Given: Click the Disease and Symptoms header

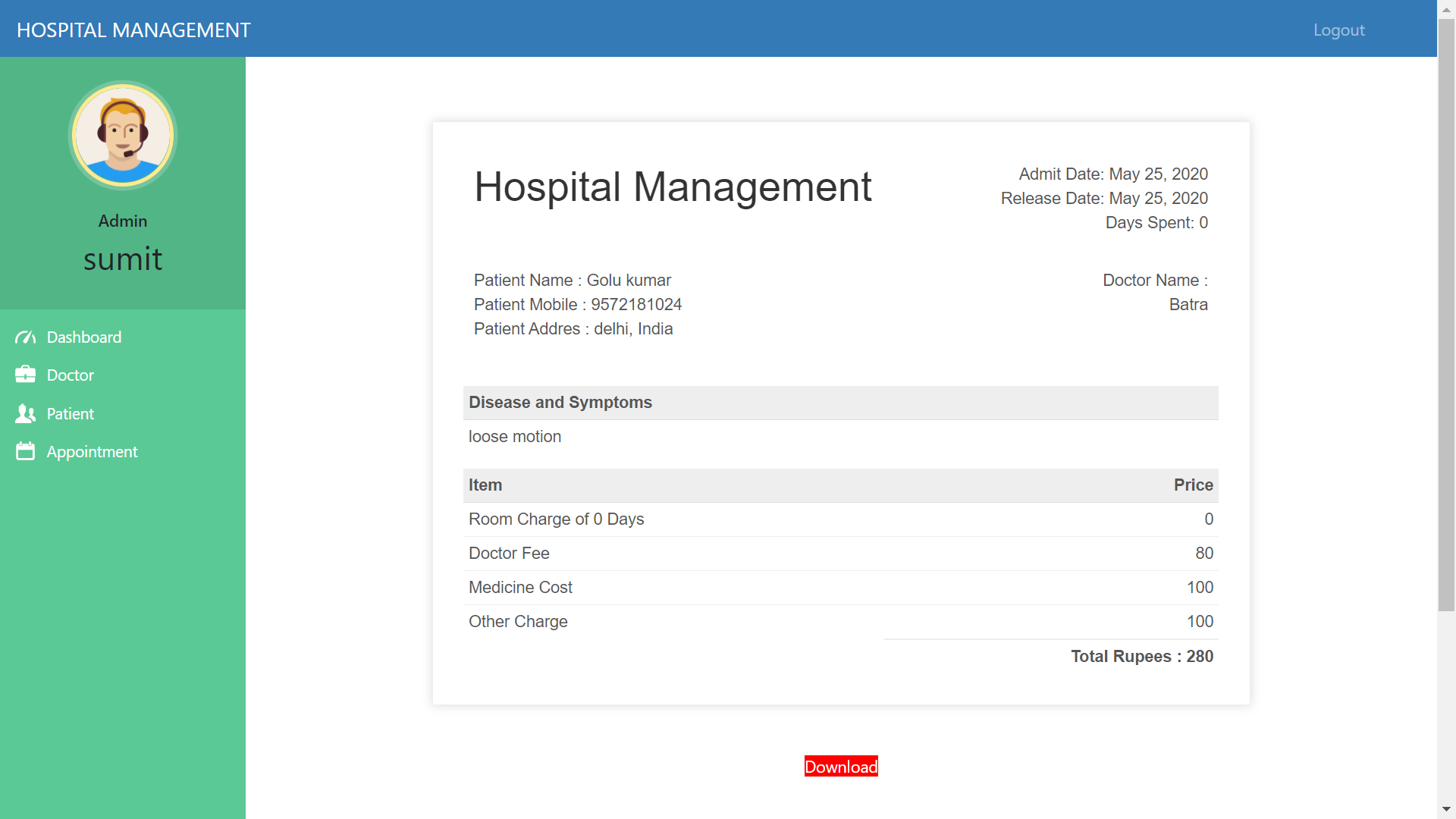Looking at the screenshot, I should click(x=560, y=403).
